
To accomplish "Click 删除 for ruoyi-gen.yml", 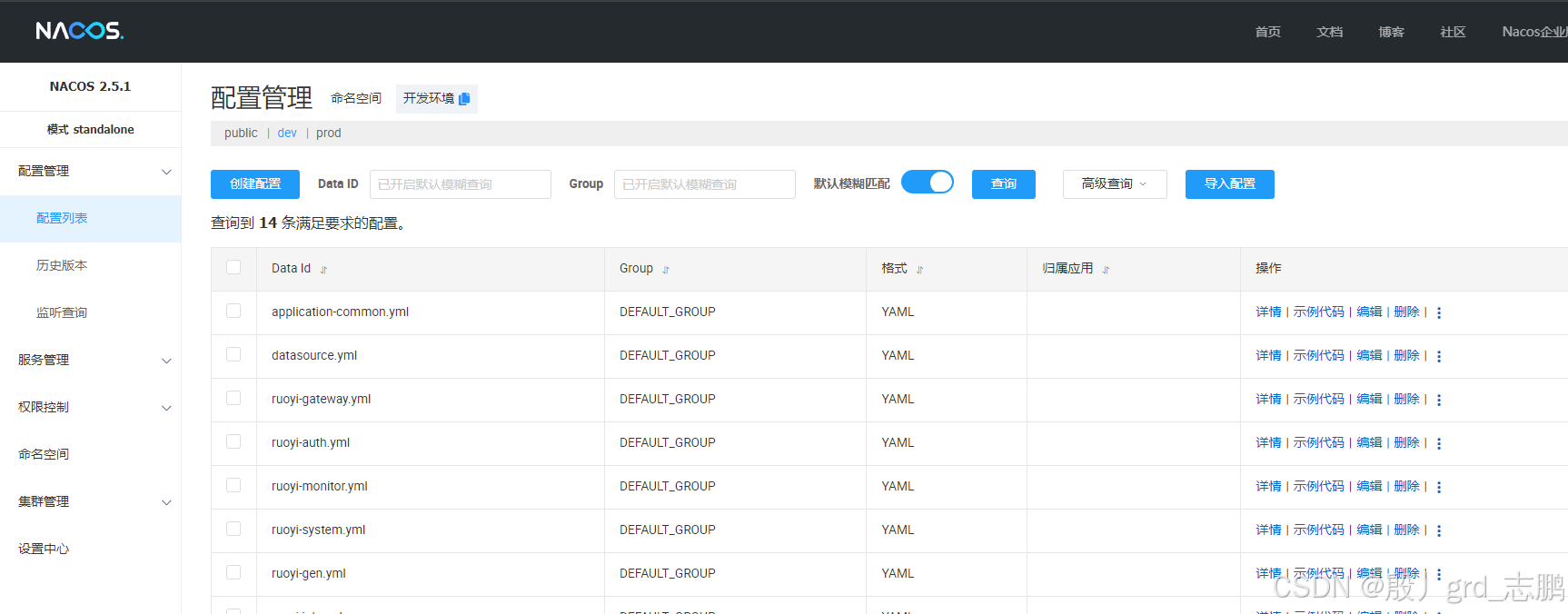I will tap(1406, 574).
